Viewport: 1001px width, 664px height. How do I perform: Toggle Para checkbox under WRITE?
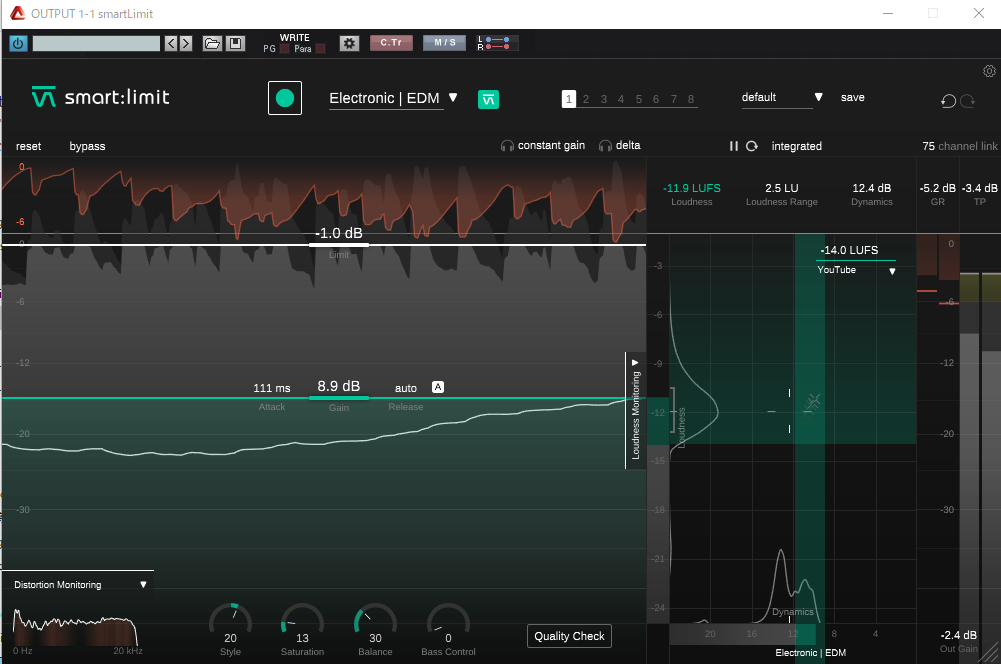[x=320, y=49]
